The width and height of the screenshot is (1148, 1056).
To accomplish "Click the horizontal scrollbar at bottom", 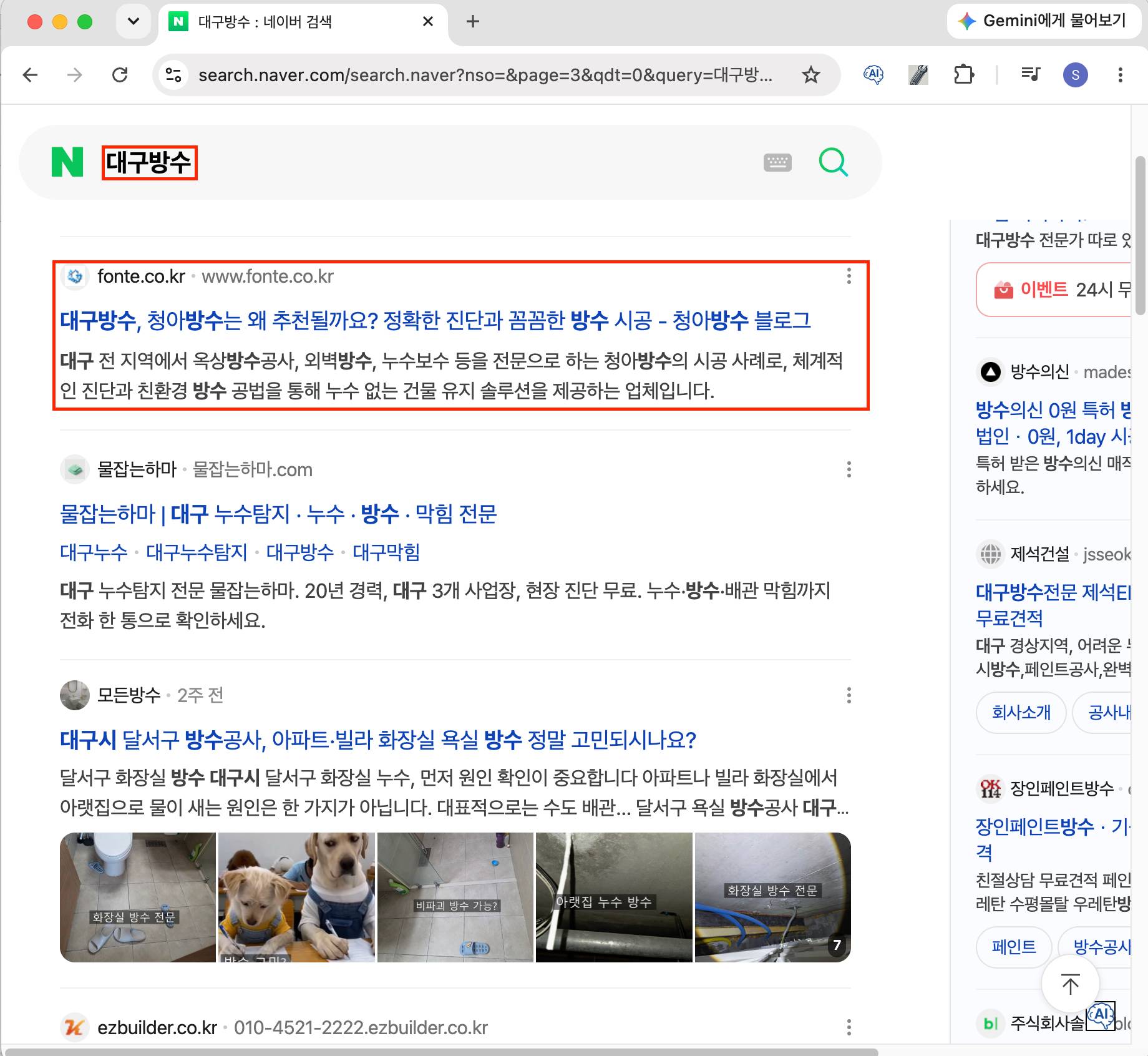I will pos(442,1052).
